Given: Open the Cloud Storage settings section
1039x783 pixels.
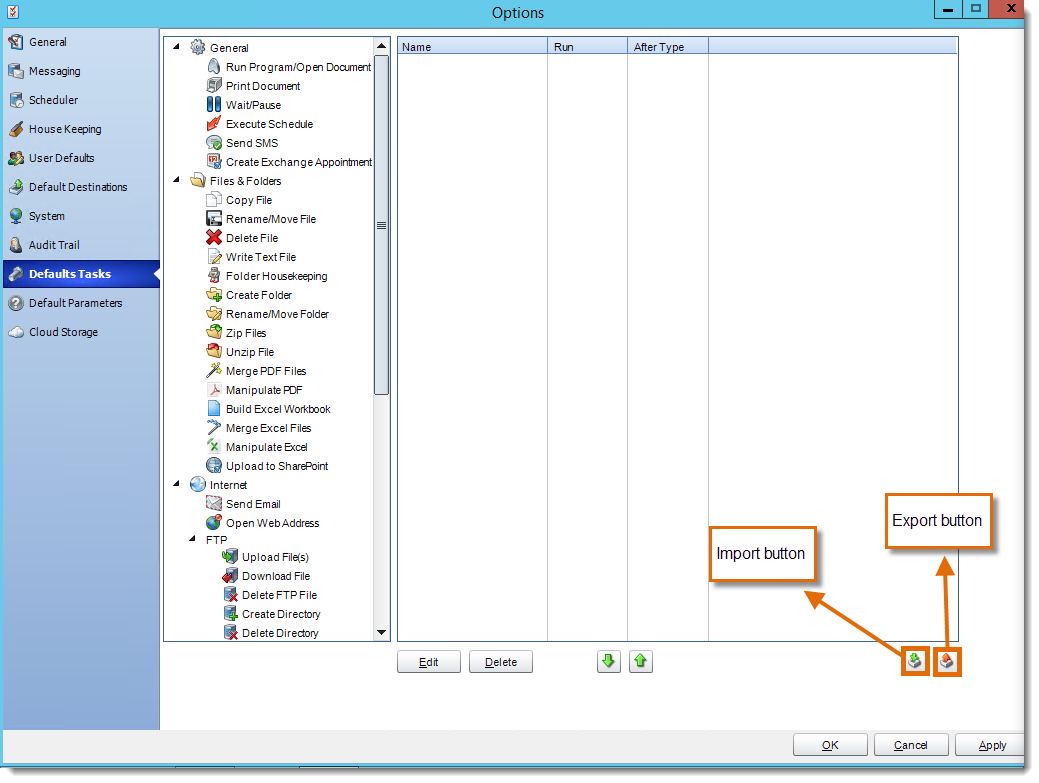Looking at the screenshot, I should 62,332.
